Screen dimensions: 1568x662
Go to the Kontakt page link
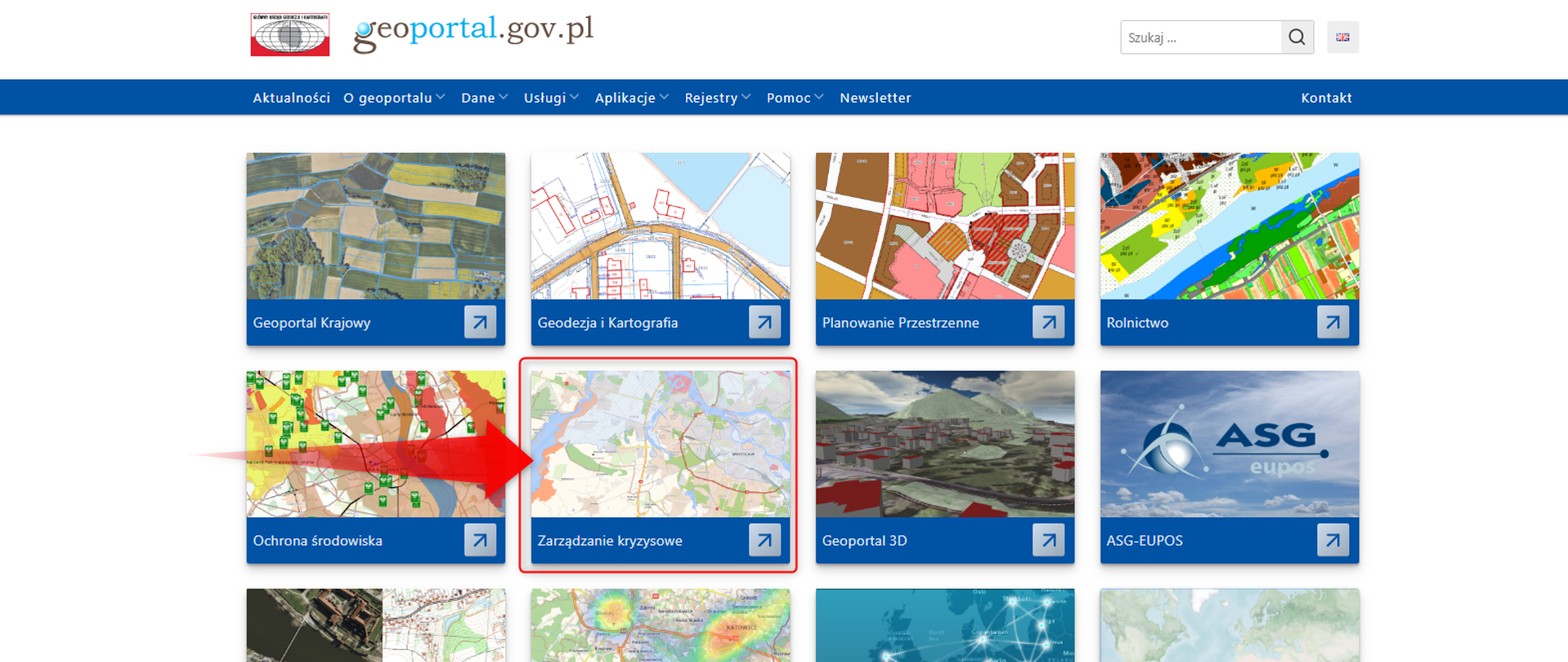point(1325,98)
